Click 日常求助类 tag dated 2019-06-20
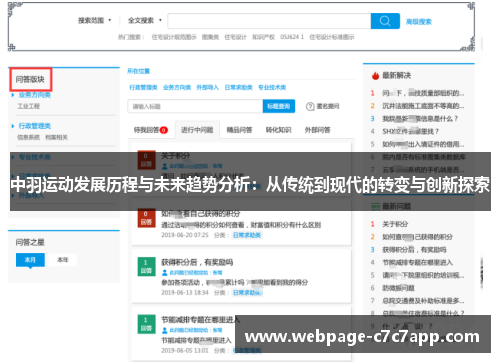500x362 pixels. (247, 235)
